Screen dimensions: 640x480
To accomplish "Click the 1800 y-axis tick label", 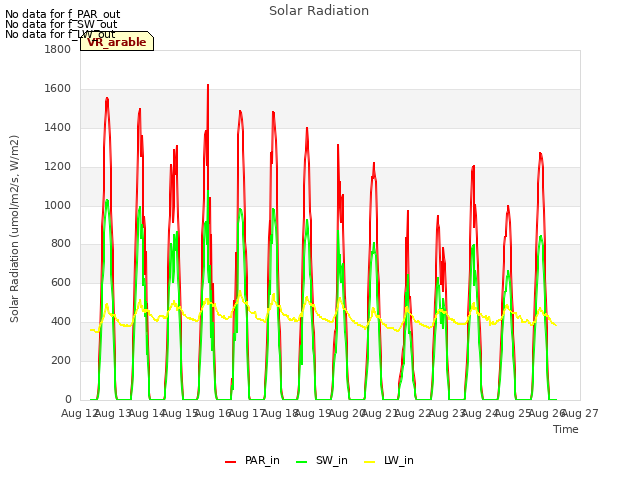I will point(58,49).
